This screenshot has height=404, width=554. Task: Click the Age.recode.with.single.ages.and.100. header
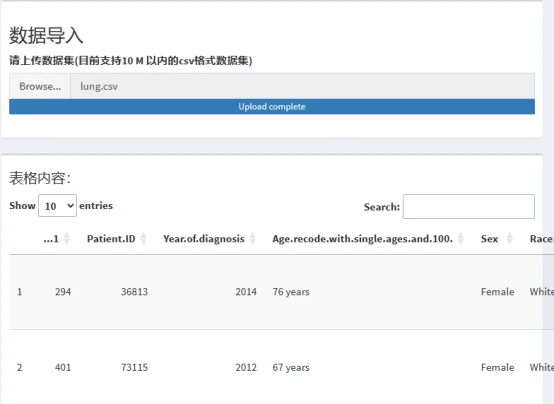362,239
